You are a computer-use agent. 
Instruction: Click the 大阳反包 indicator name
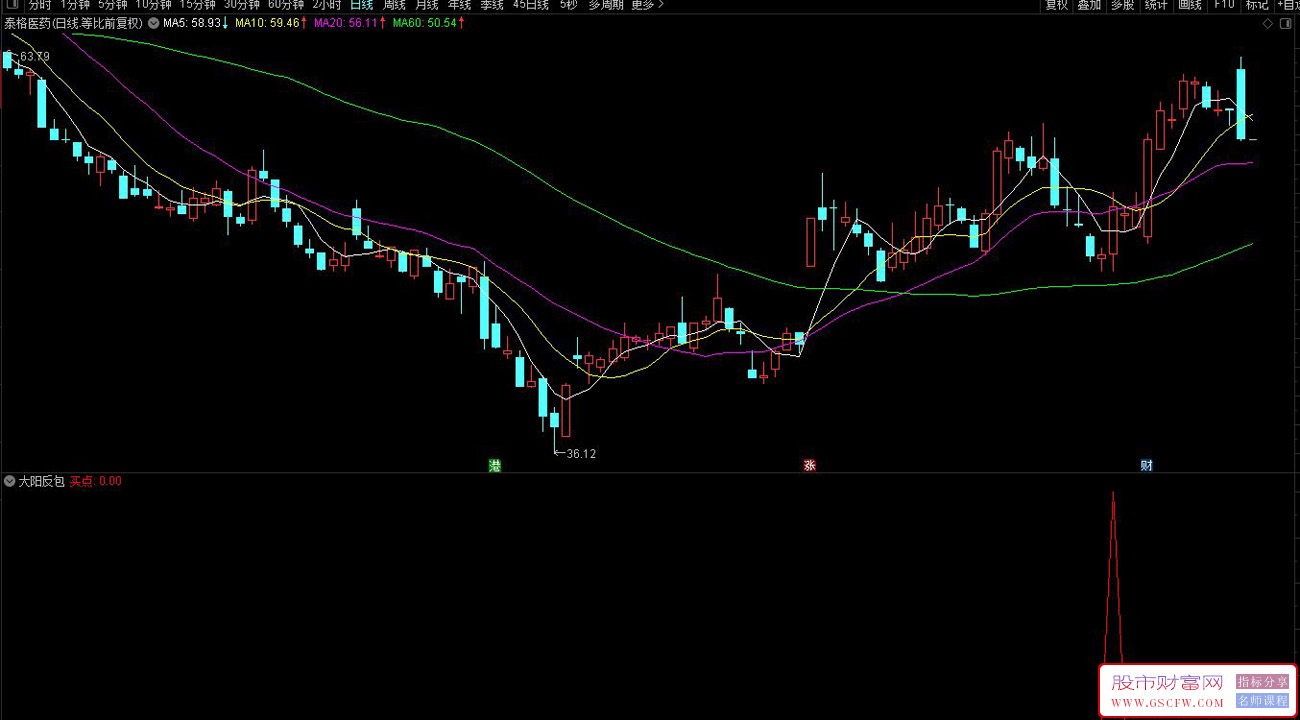42,481
